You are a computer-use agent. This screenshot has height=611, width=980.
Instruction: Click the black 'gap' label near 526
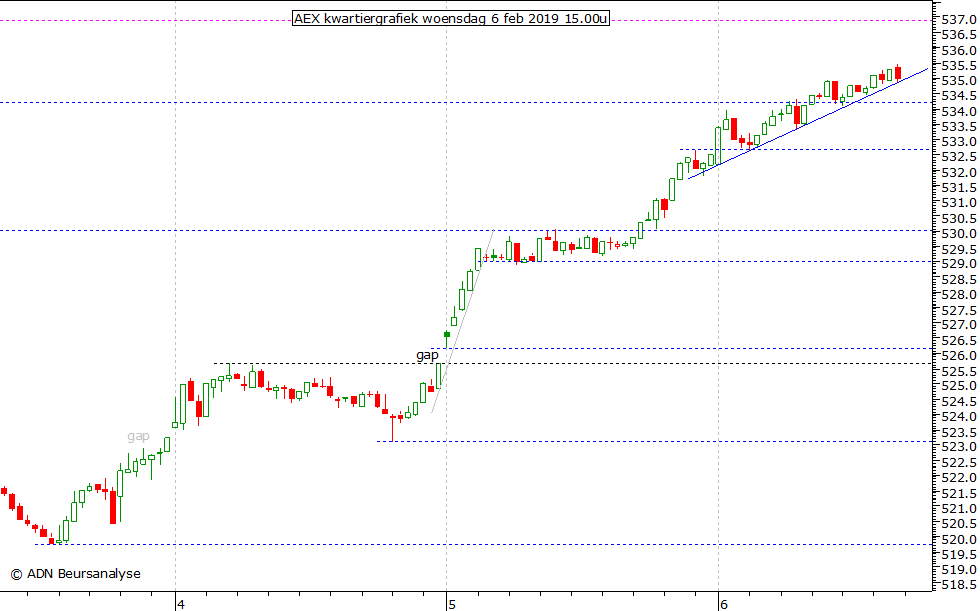(428, 355)
